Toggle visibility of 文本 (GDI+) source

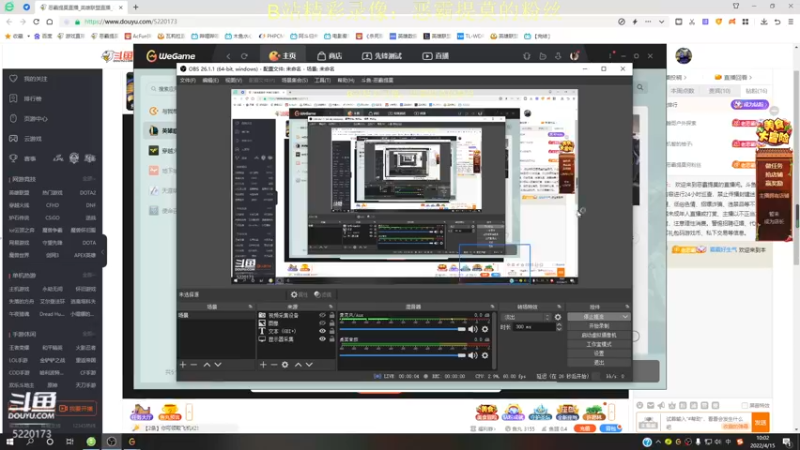[x=322, y=331]
